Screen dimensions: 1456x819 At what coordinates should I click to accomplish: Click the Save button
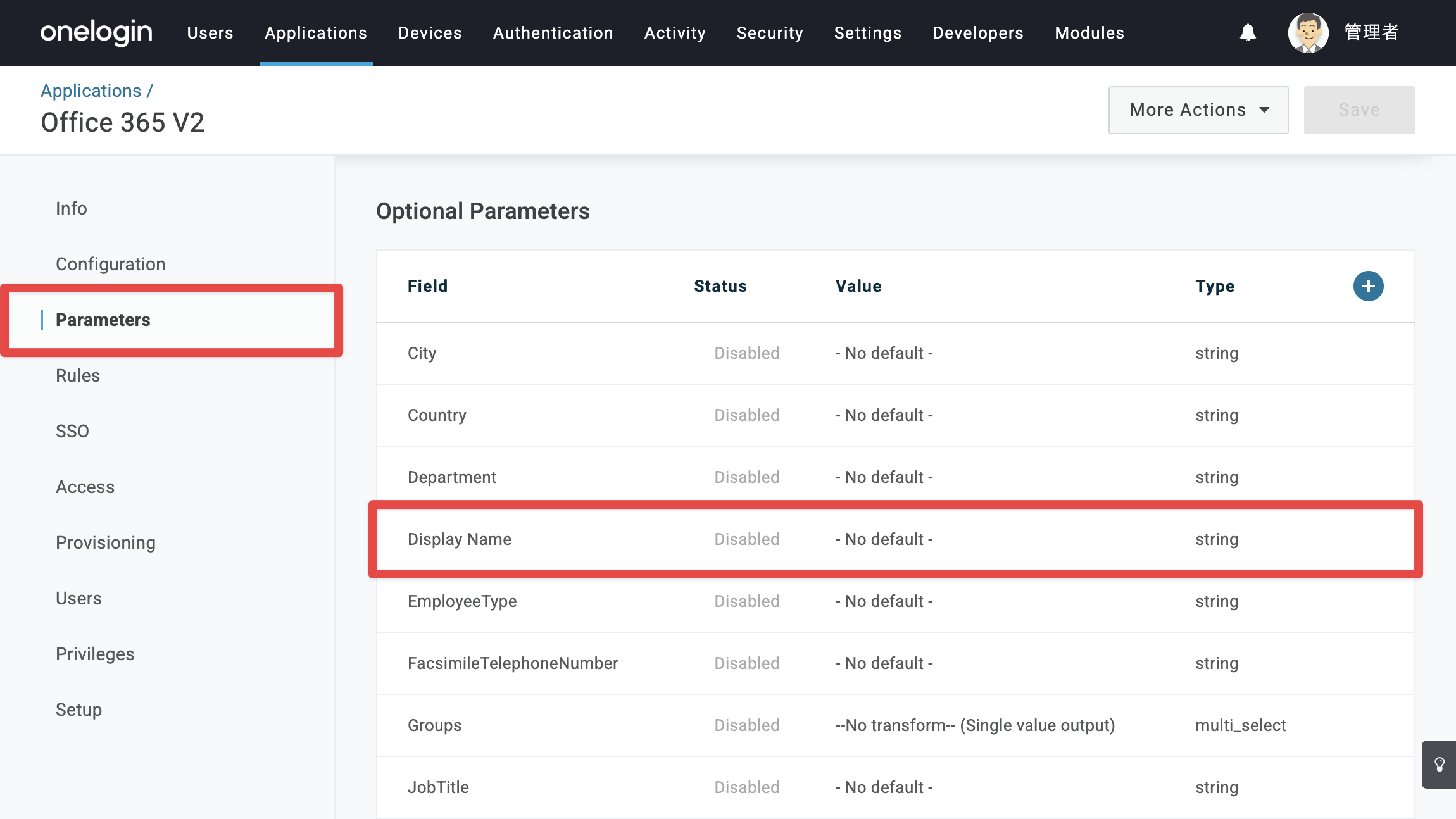[1359, 110]
